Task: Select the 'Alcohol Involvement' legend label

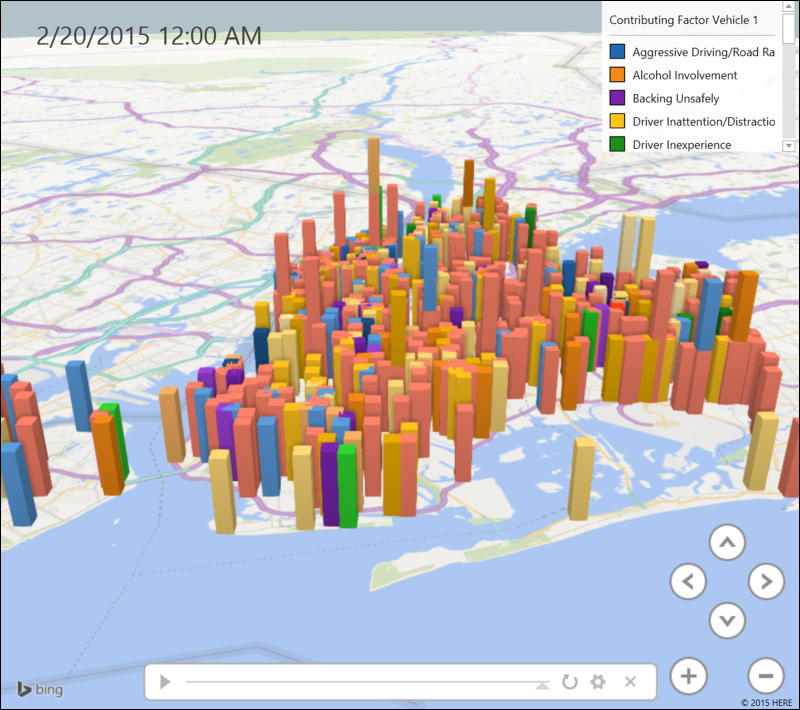Action: tap(685, 75)
